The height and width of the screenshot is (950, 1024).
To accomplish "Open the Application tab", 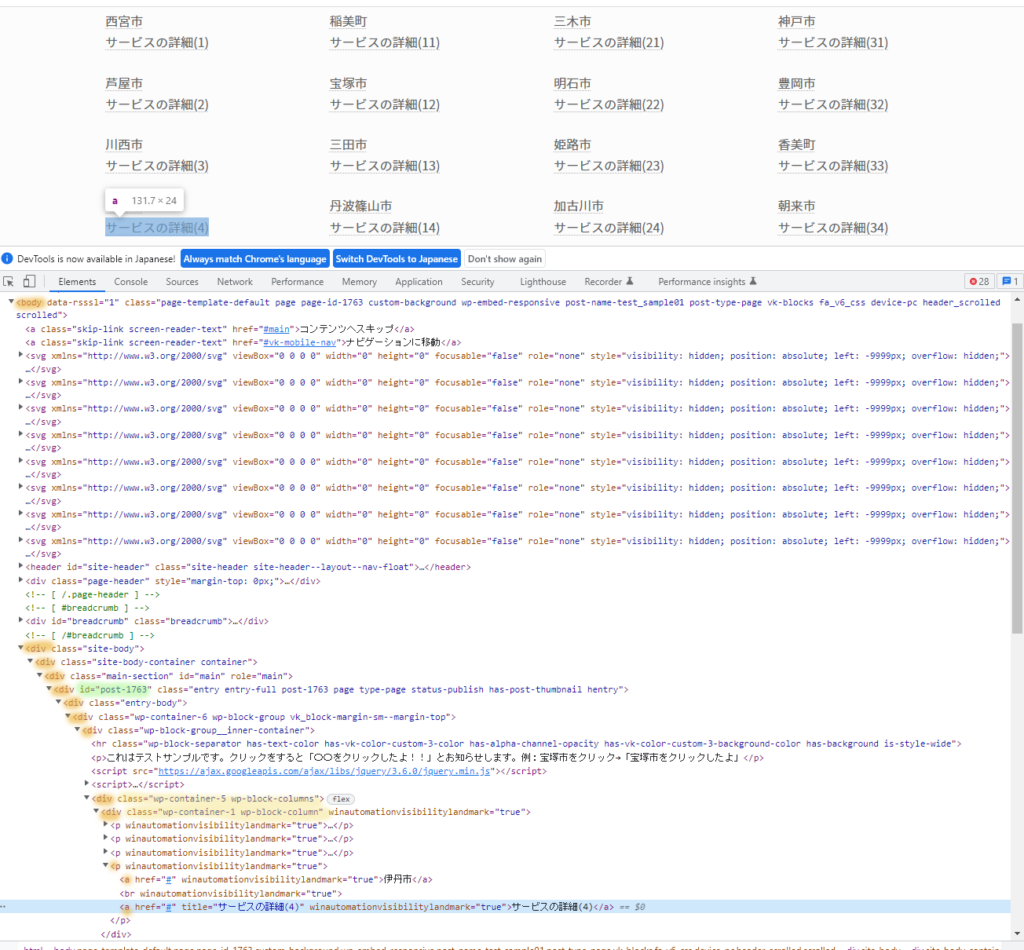I will tap(419, 281).
